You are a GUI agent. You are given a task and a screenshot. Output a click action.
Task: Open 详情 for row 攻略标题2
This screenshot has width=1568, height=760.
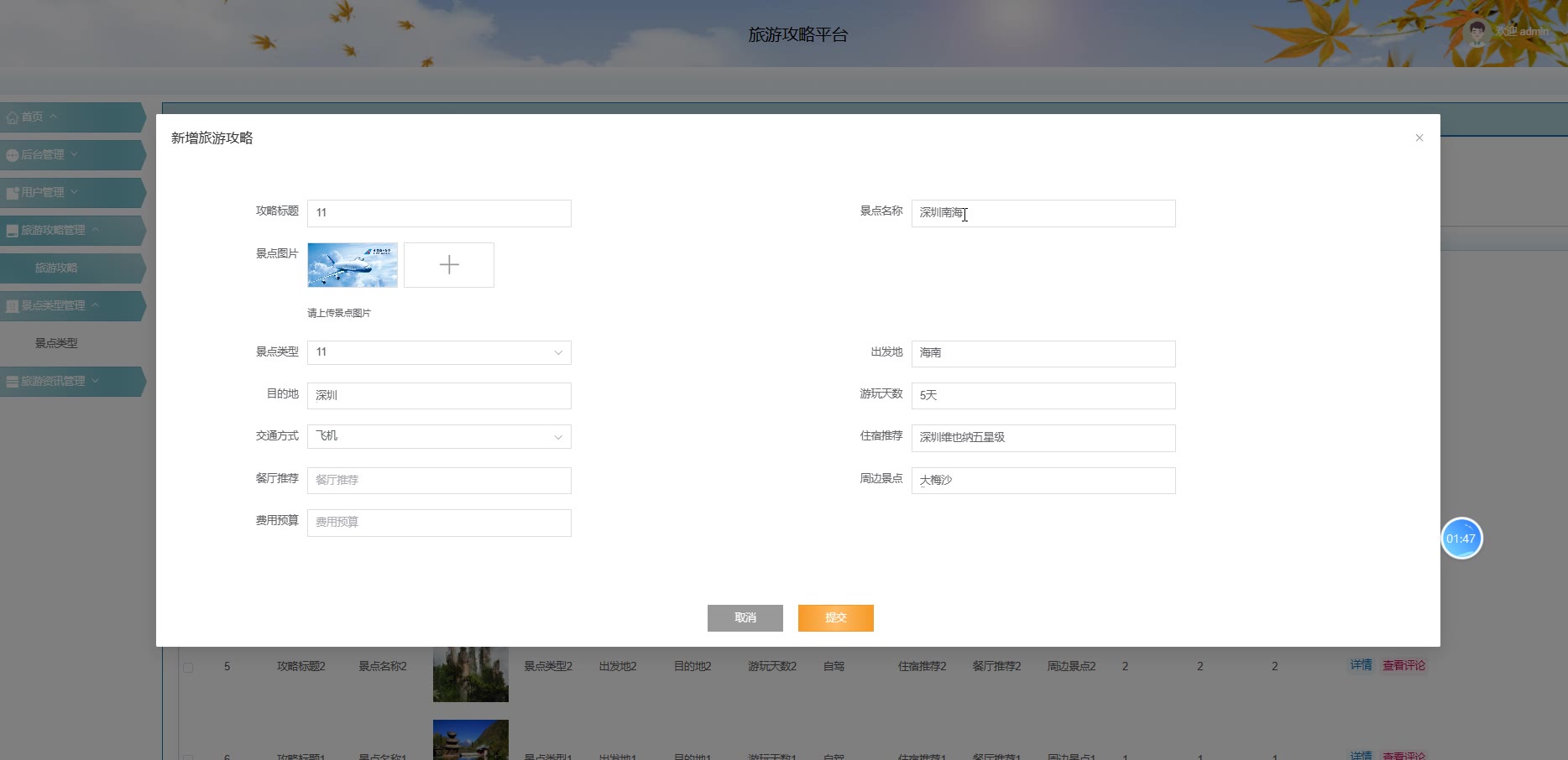point(1361,665)
